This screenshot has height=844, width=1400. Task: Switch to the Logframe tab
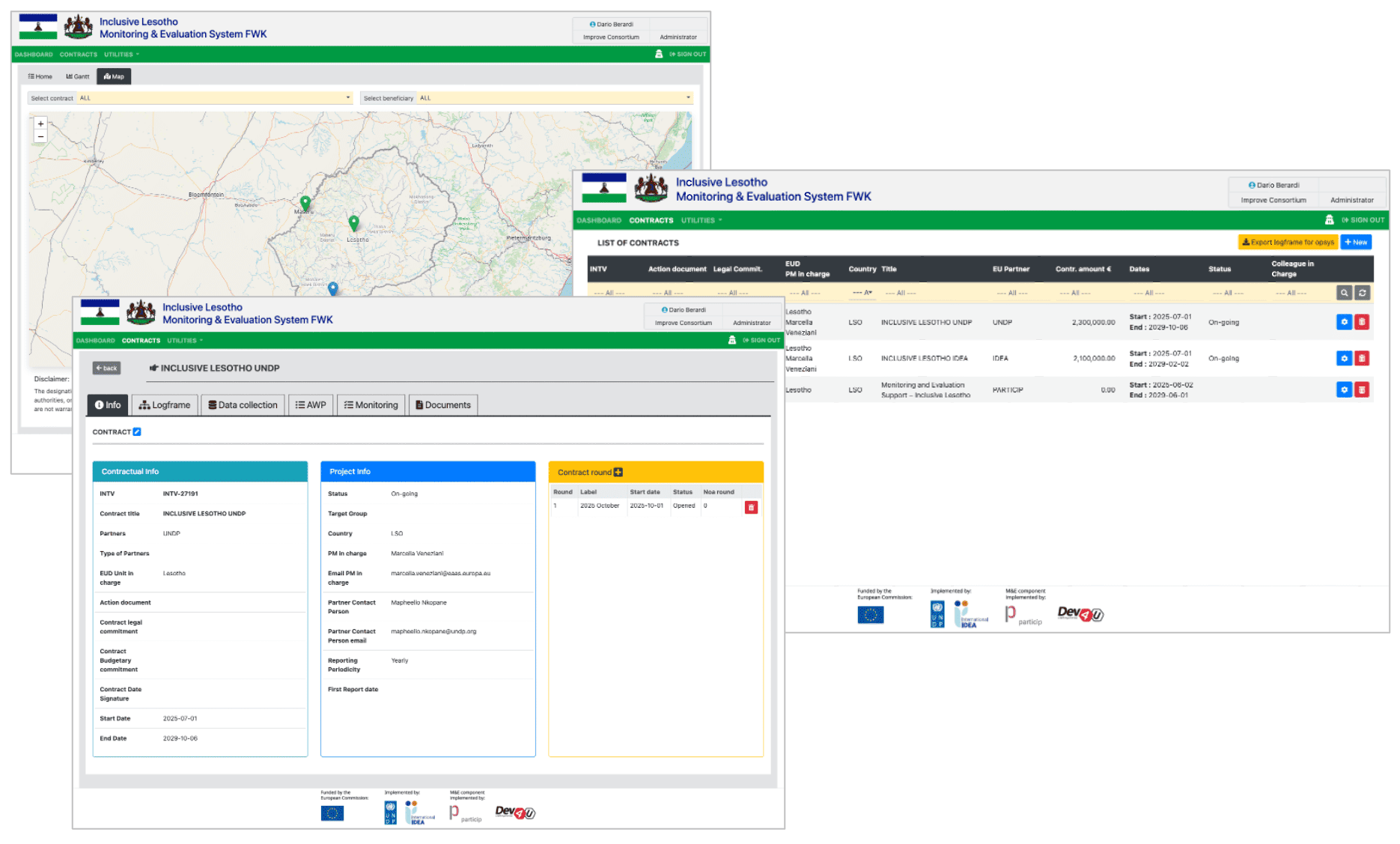pyautogui.click(x=165, y=405)
